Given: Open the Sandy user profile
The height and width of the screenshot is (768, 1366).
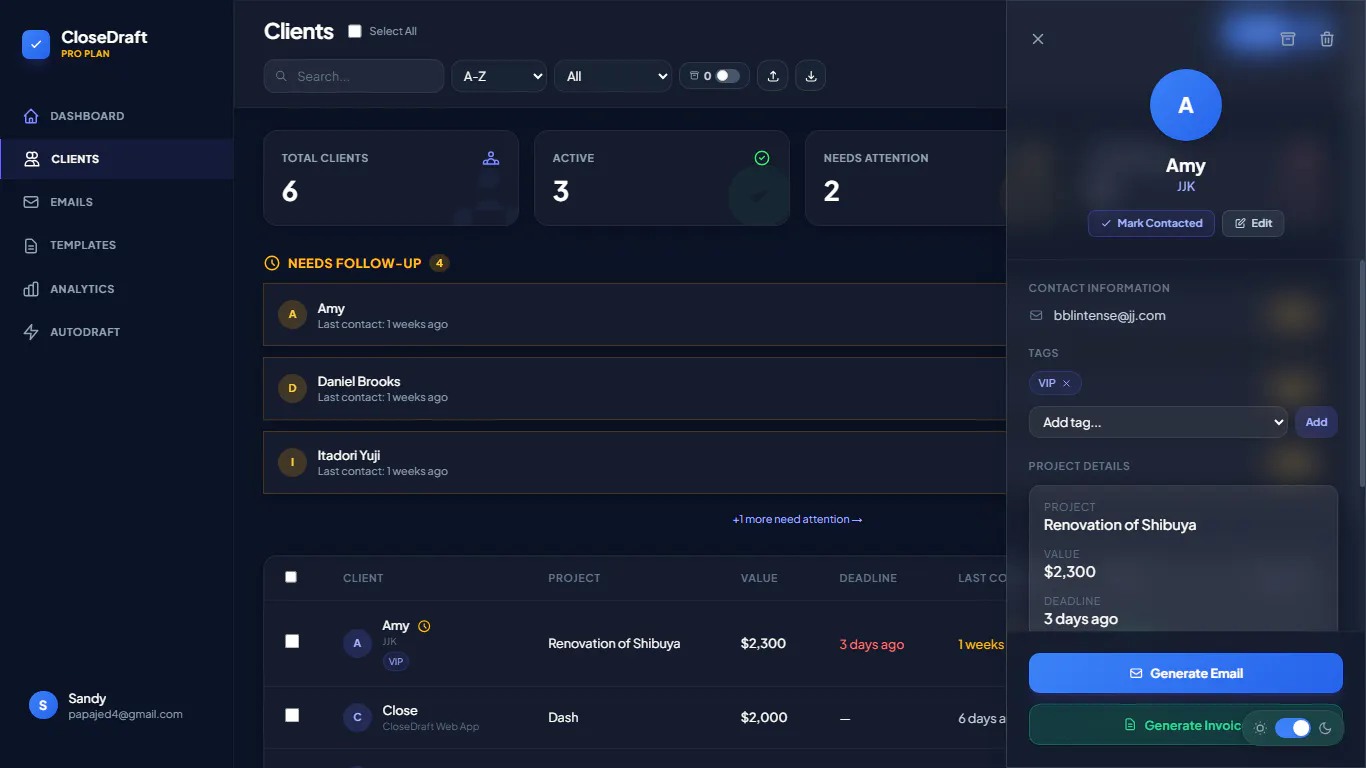Looking at the screenshot, I should pos(117,706).
